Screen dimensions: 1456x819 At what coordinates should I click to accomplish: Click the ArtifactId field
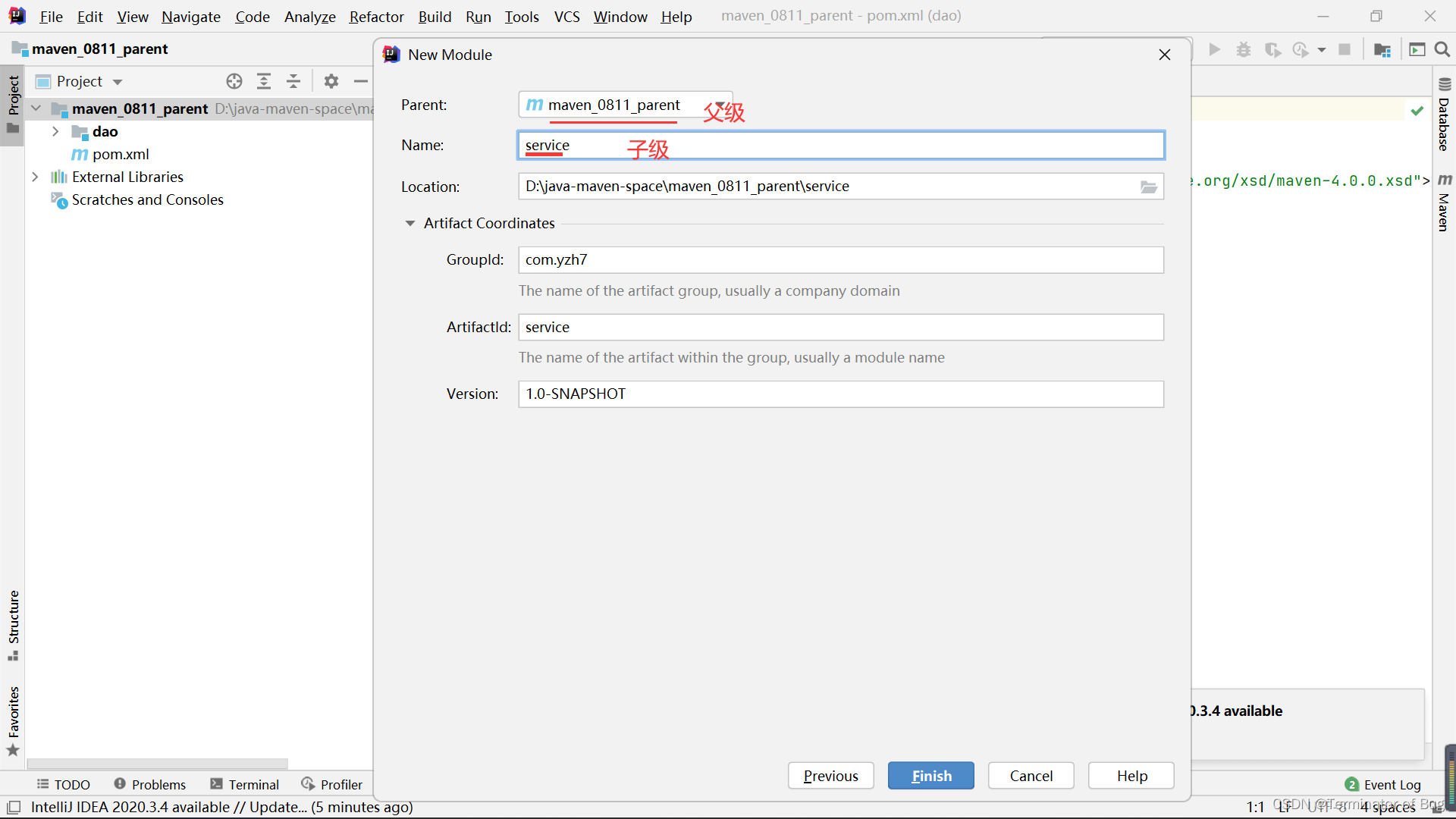[x=841, y=327]
